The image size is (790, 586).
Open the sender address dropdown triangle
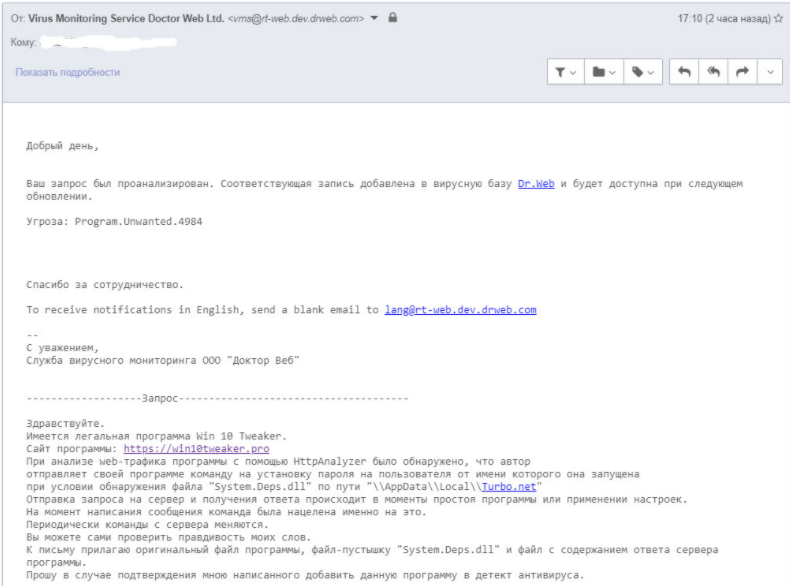tap(374, 18)
